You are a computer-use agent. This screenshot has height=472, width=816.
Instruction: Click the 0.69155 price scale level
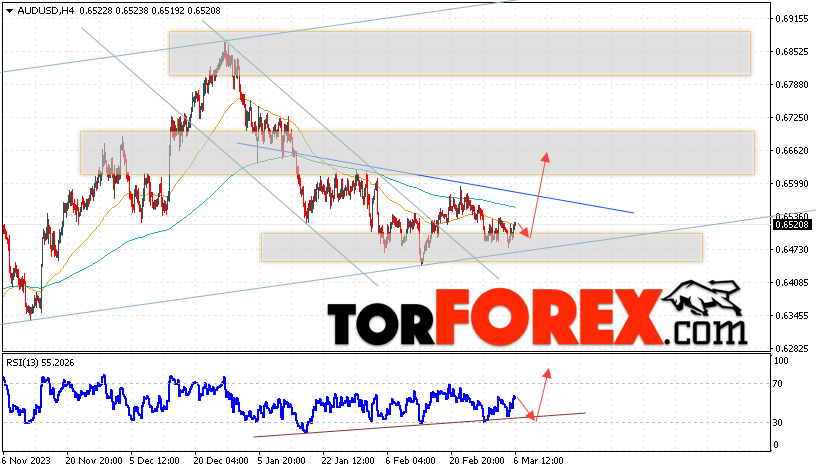point(792,19)
